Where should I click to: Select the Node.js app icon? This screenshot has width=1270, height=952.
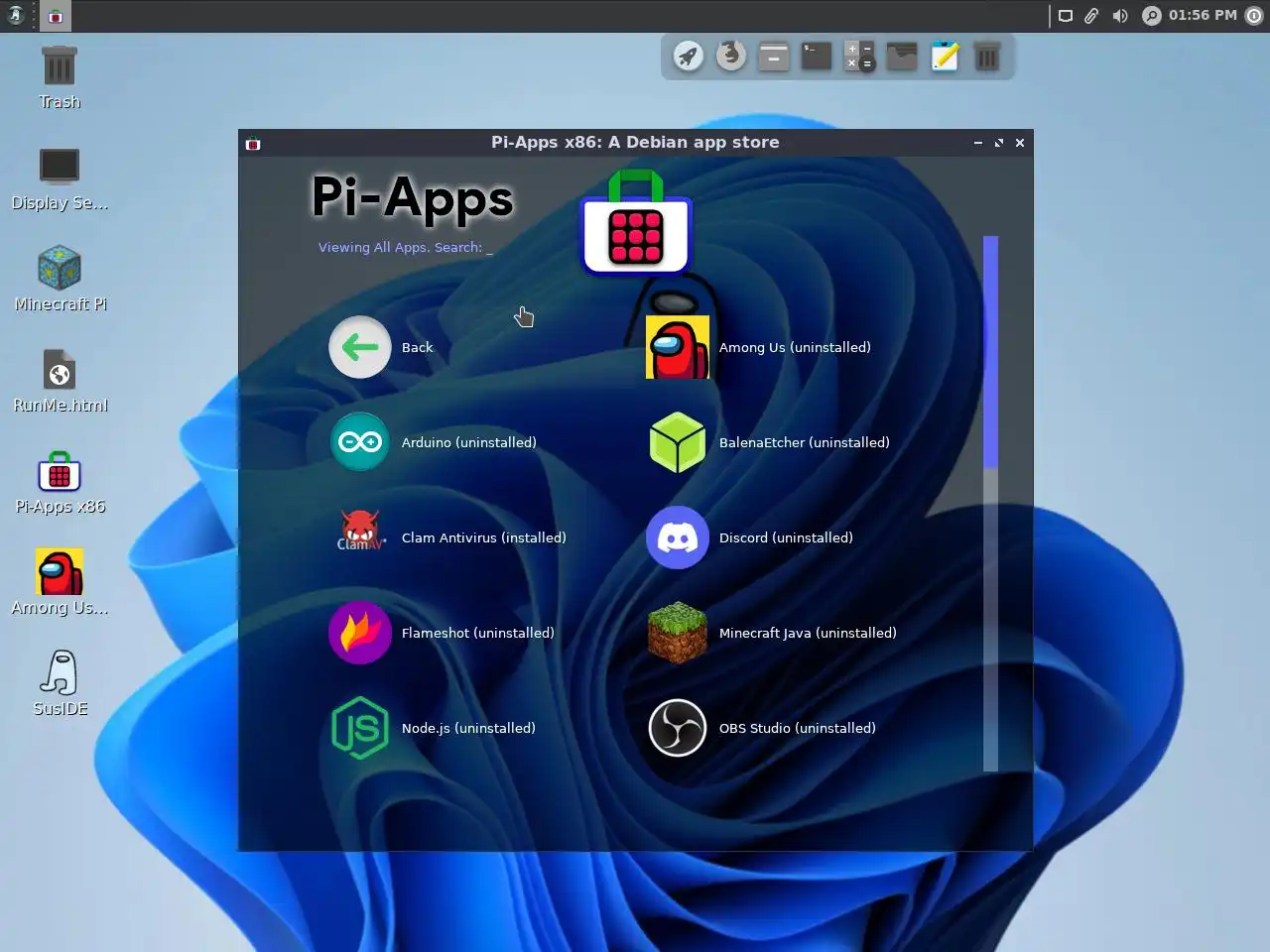pos(359,728)
